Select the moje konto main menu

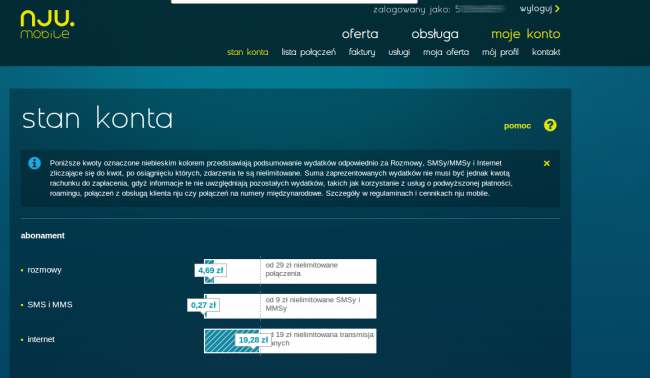click(526, 34)
